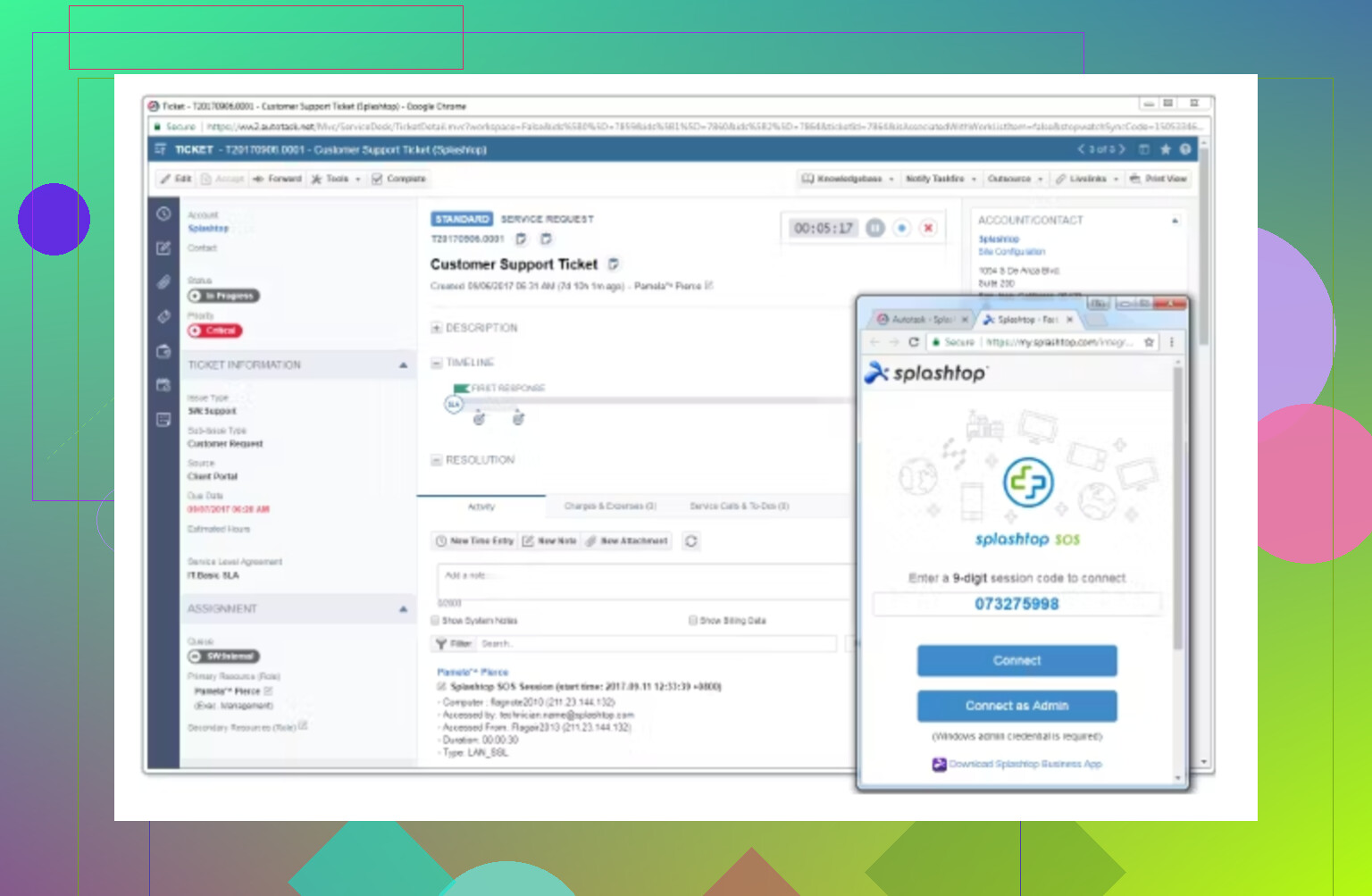Click the blue record stopwatch button
This screenshot has width=1372, height=896.
902,228
